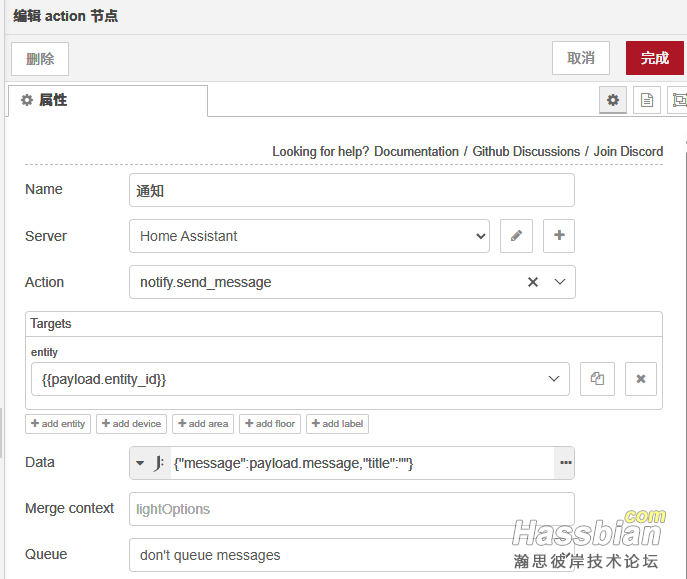Expand the entity target dropdown

(554, 379)
